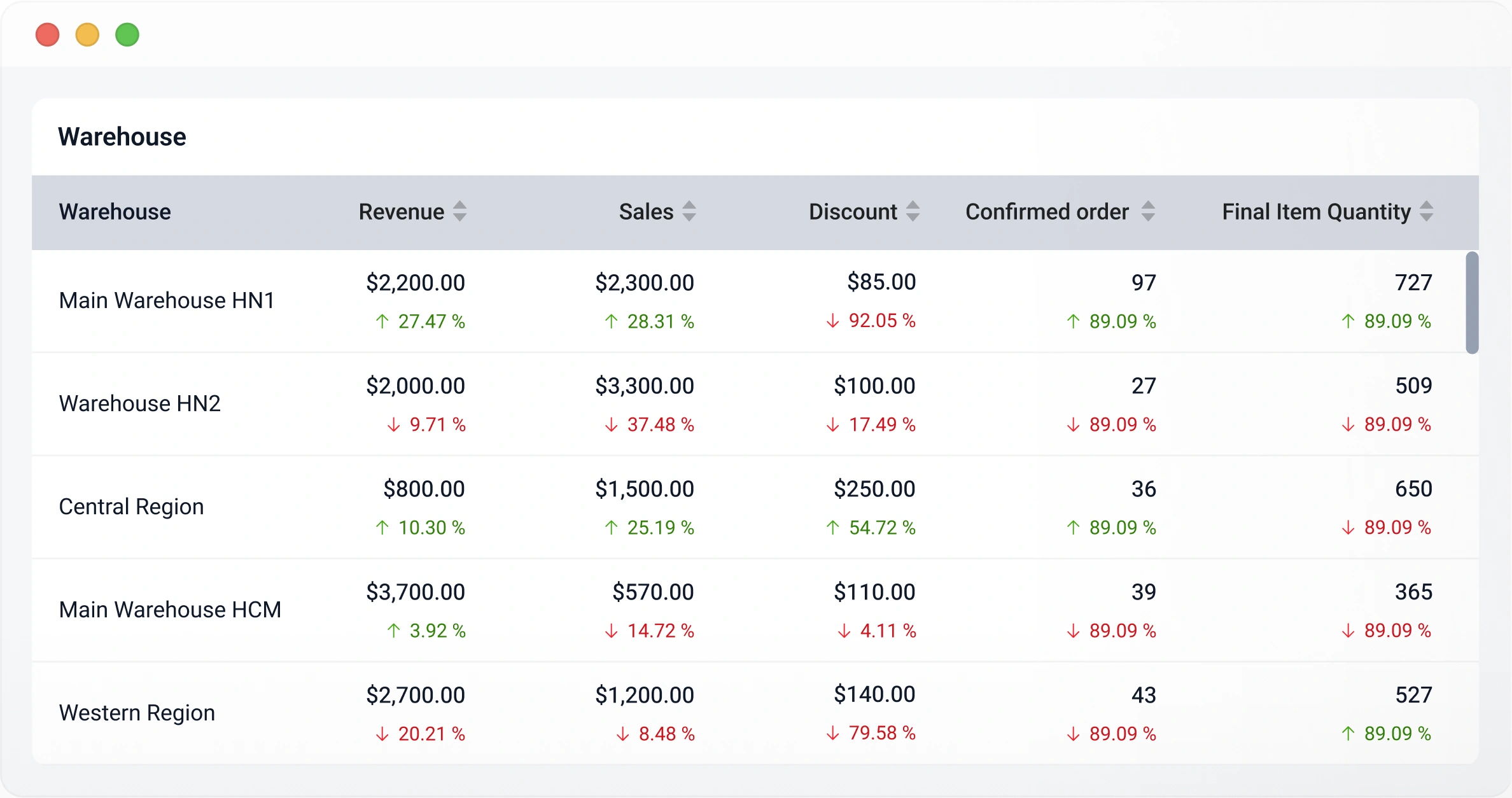Open the Warehouse HN2 row
Image resolution: width=1512 pixels, height=798 pixels.
(139, 403)
